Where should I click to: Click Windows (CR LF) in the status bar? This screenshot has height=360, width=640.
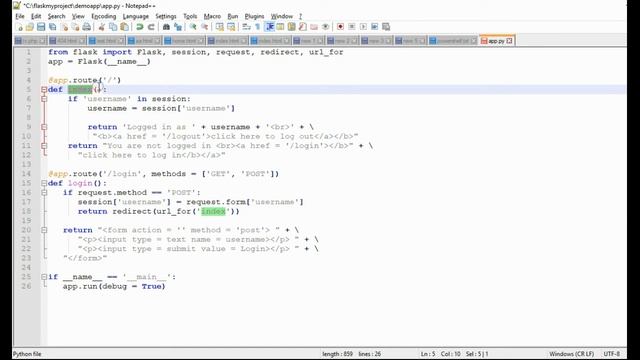coord(571,354)
